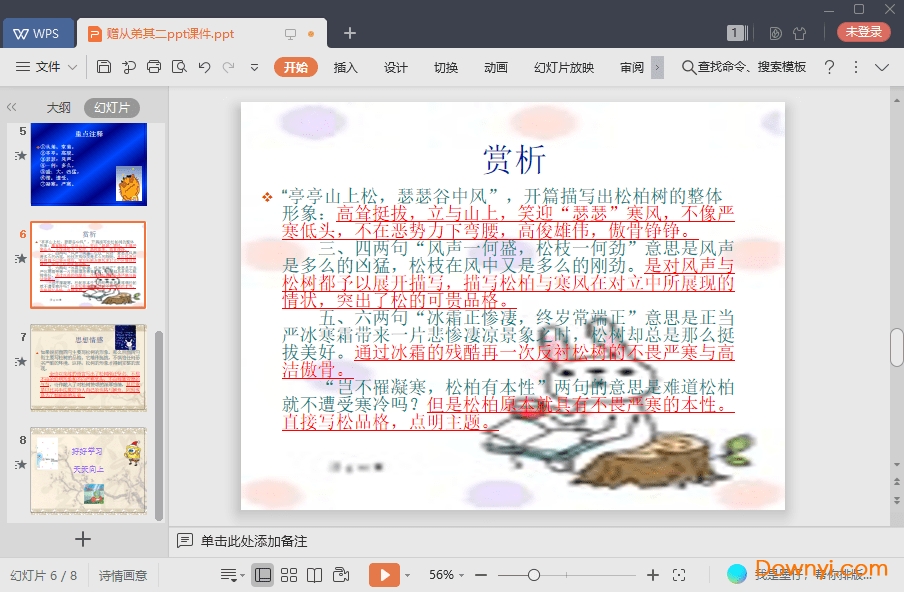Click the notes icon beside 单击此处添加备注
This screenshot has height=592, width=904.
(x=184, y=540)
